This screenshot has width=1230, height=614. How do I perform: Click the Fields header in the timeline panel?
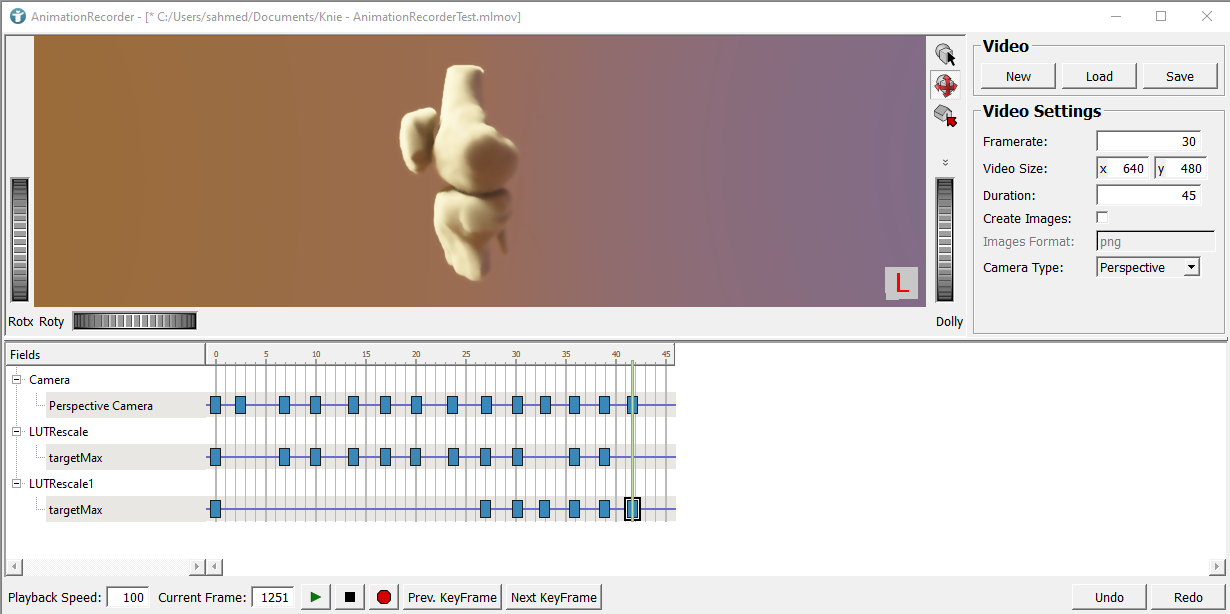point(24,354)
